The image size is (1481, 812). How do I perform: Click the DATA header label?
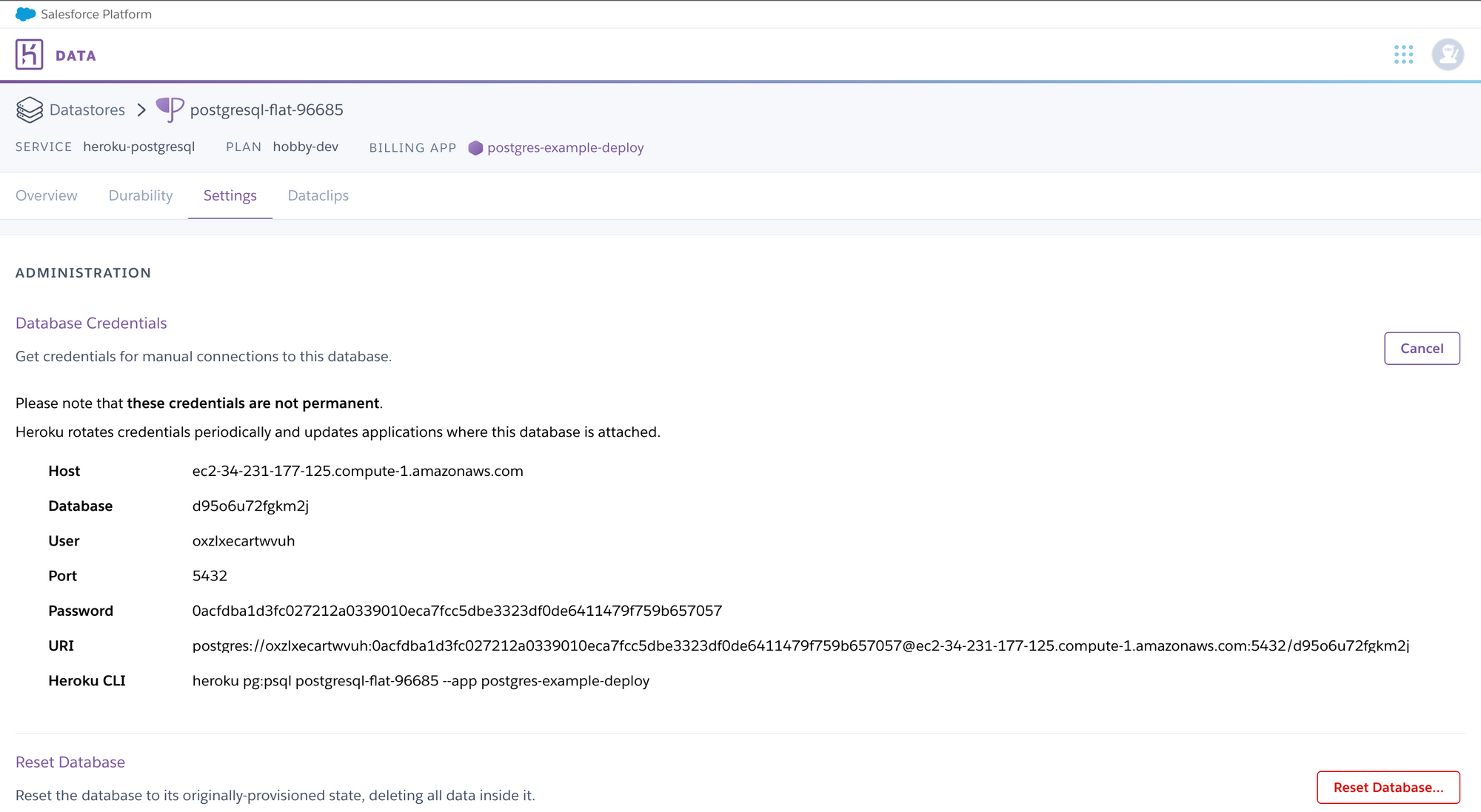click(76, 56)
